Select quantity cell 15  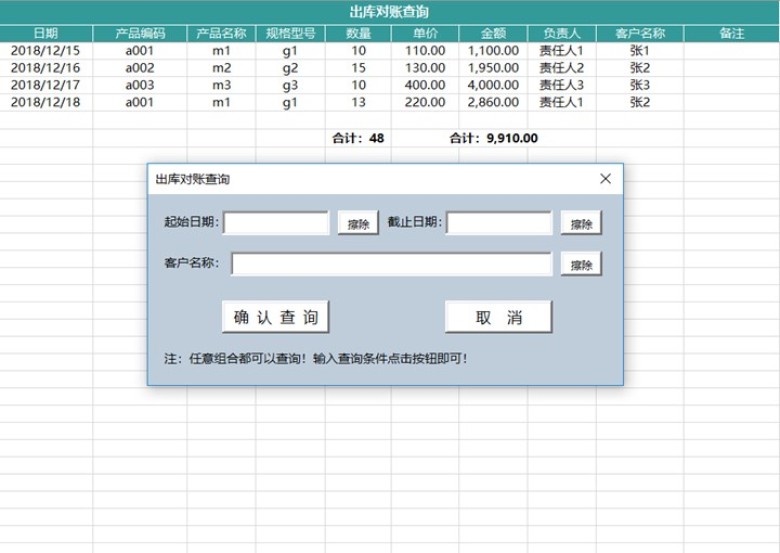[x=358, y=68]
